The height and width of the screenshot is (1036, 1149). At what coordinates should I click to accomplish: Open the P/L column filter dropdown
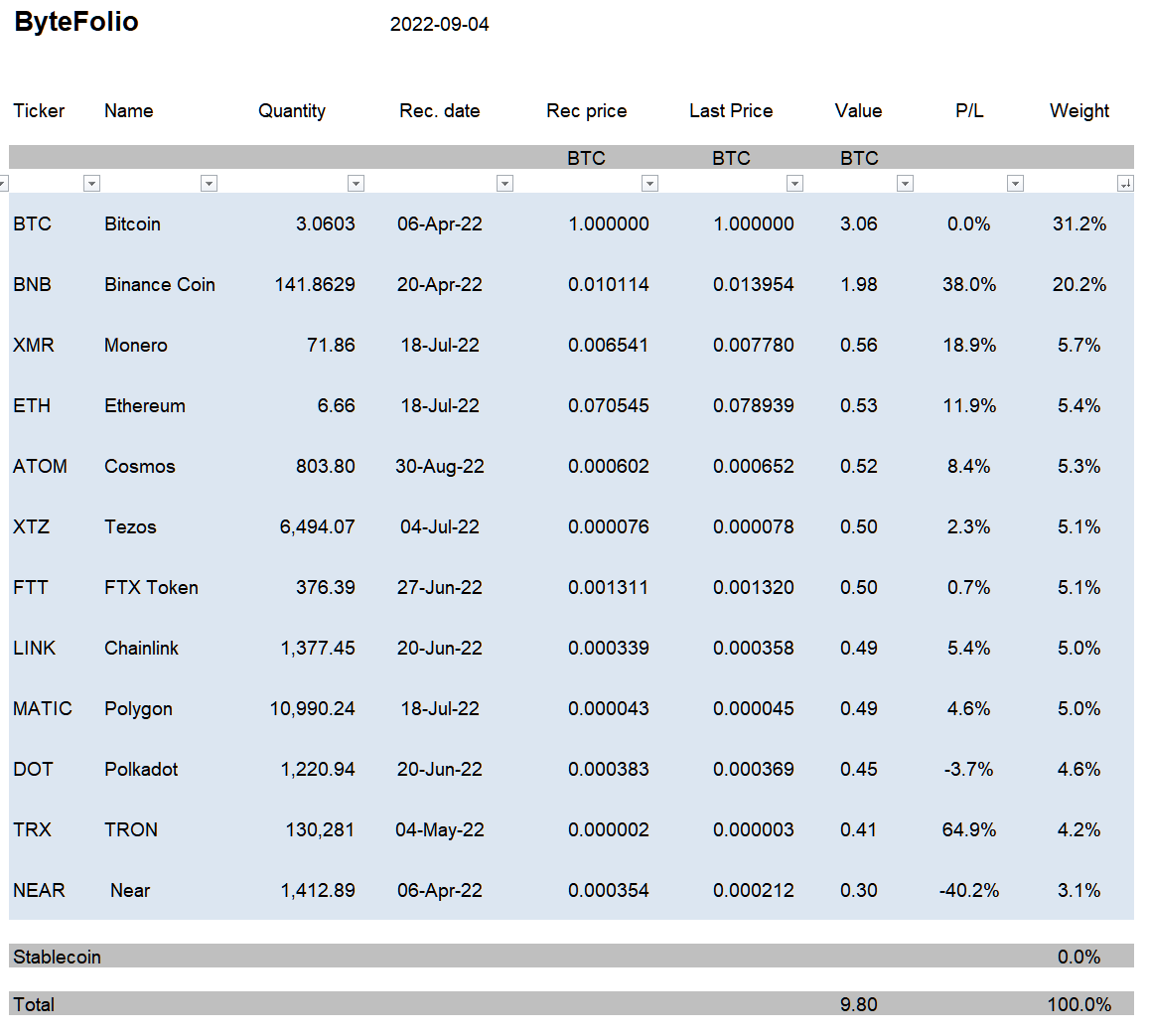point(1016,183)
